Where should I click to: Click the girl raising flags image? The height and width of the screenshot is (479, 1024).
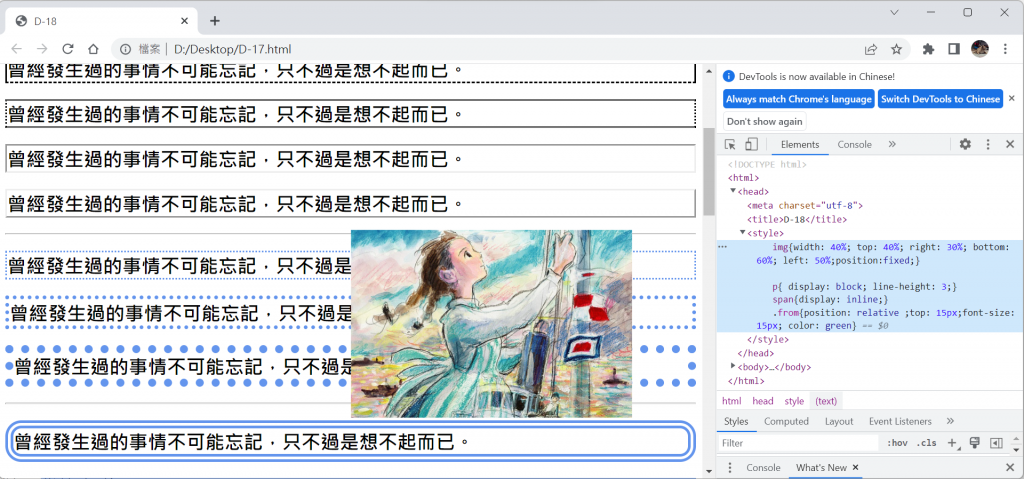[491, 323]
